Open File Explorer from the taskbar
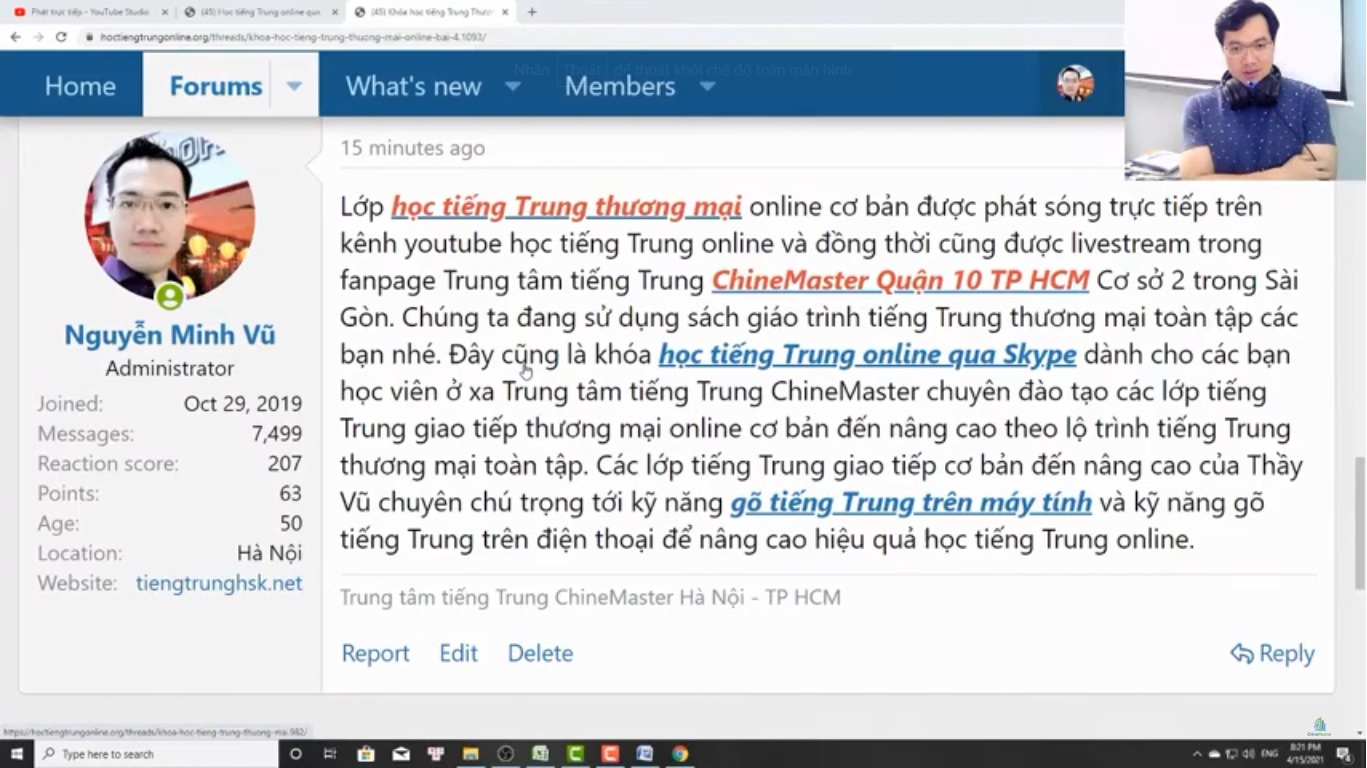Screen dimensions: 1367x768 pyautogui.click(x=470, y=754)
